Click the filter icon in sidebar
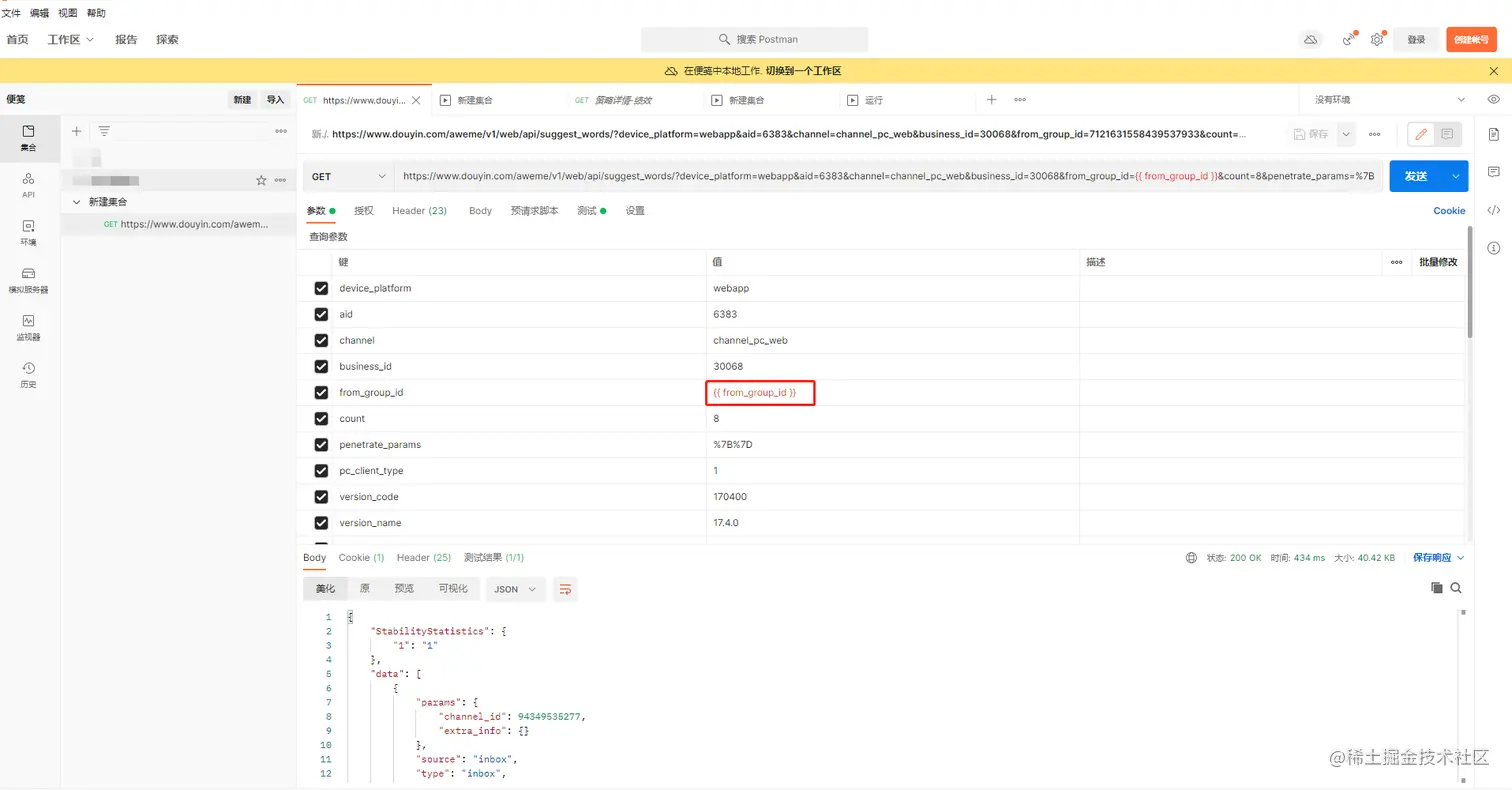This screenshot has height=790, width=1512. point(104,131)
